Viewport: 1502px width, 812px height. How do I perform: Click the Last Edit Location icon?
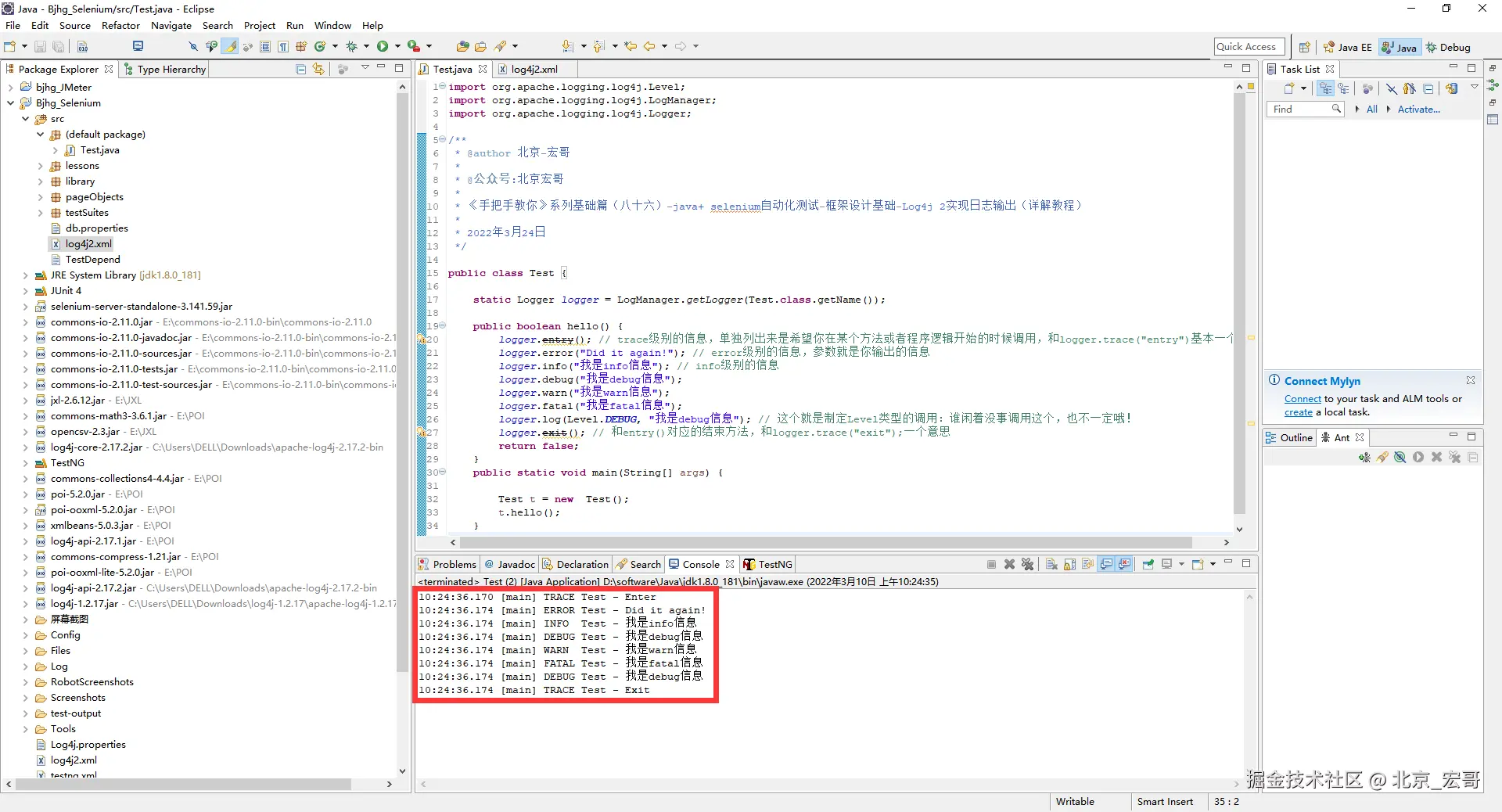(x=631, y=46)
